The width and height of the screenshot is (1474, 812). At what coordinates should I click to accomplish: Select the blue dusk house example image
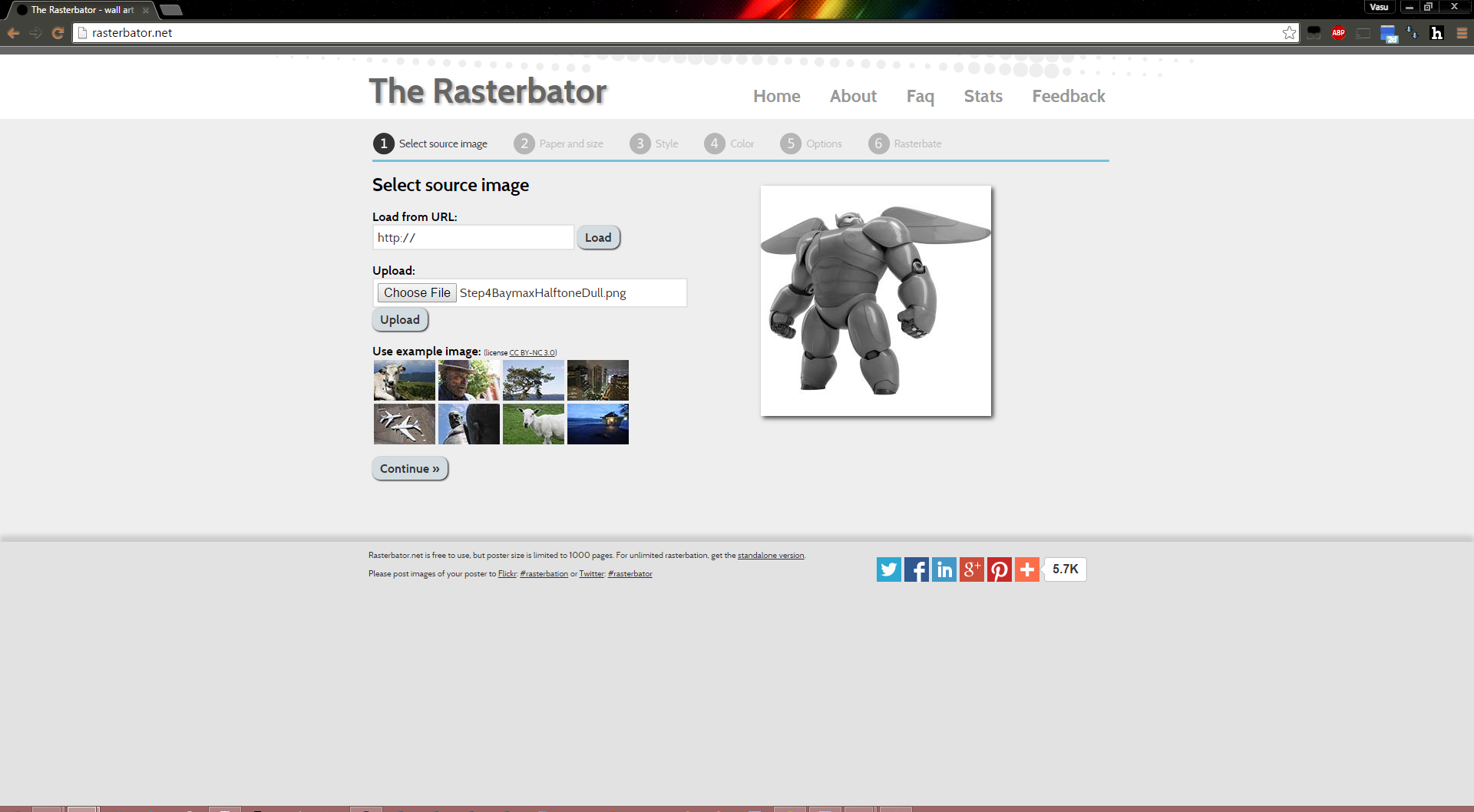pos(598,424)
